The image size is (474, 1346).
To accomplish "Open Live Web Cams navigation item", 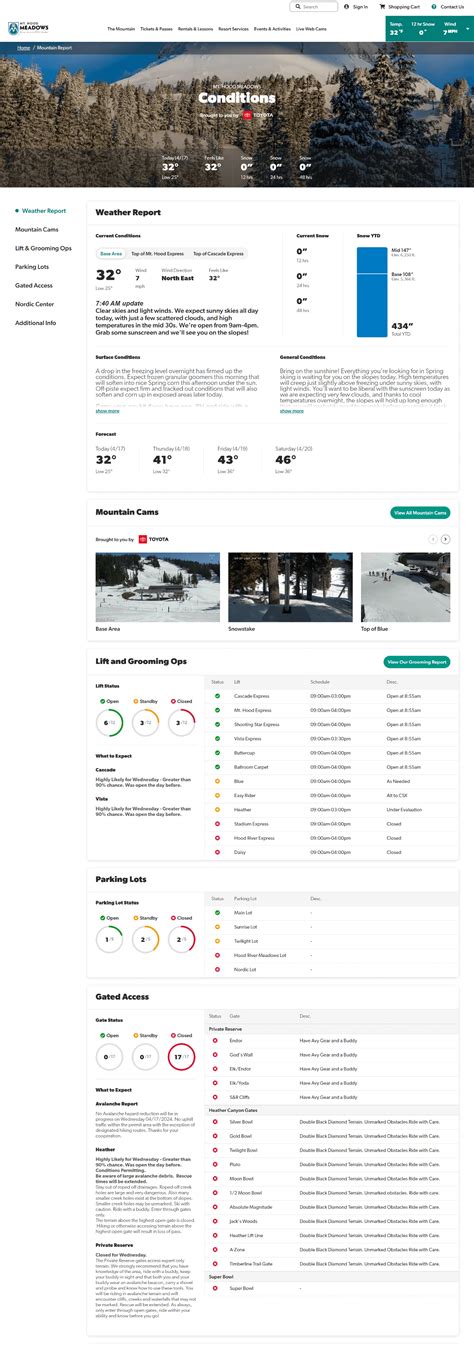I will (312, 30).
